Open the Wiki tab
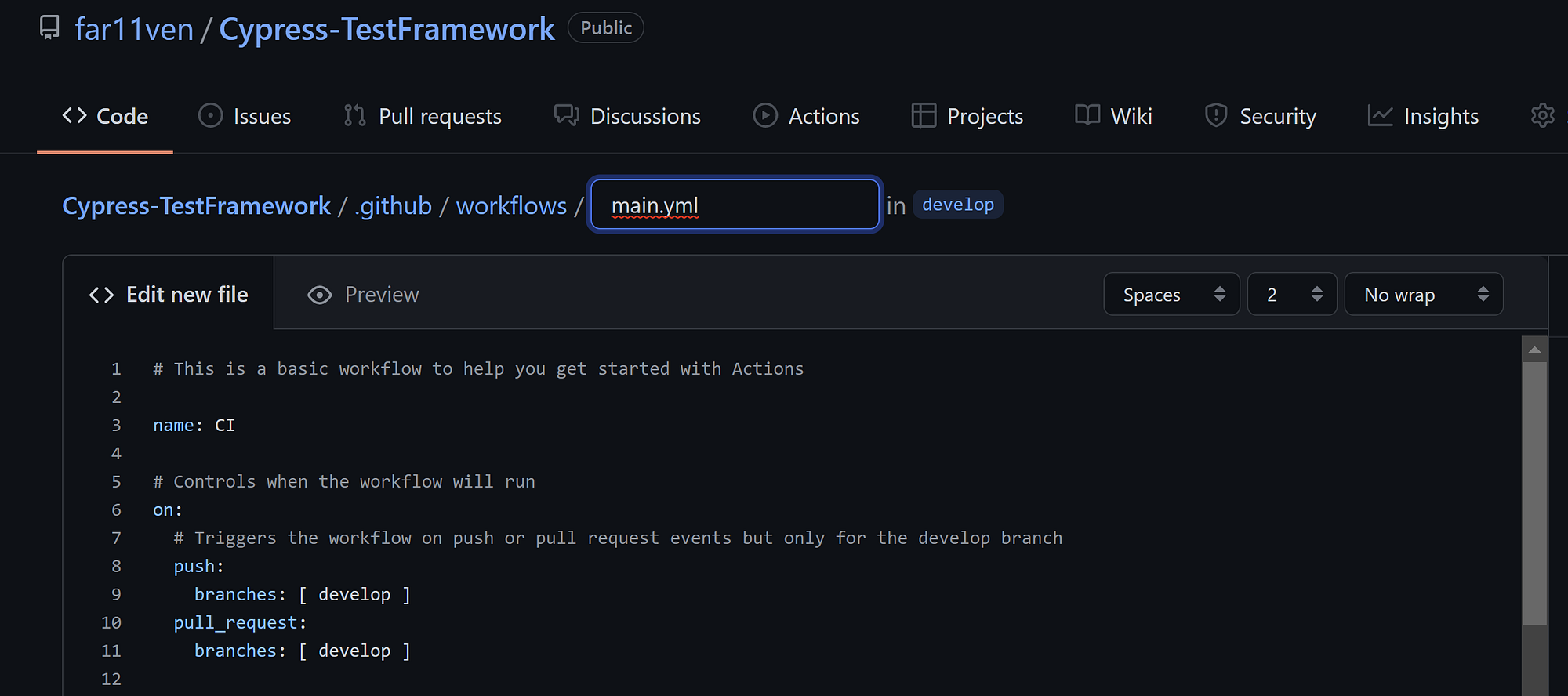This screenshot has height=696, width=1568. [1113, 116]
